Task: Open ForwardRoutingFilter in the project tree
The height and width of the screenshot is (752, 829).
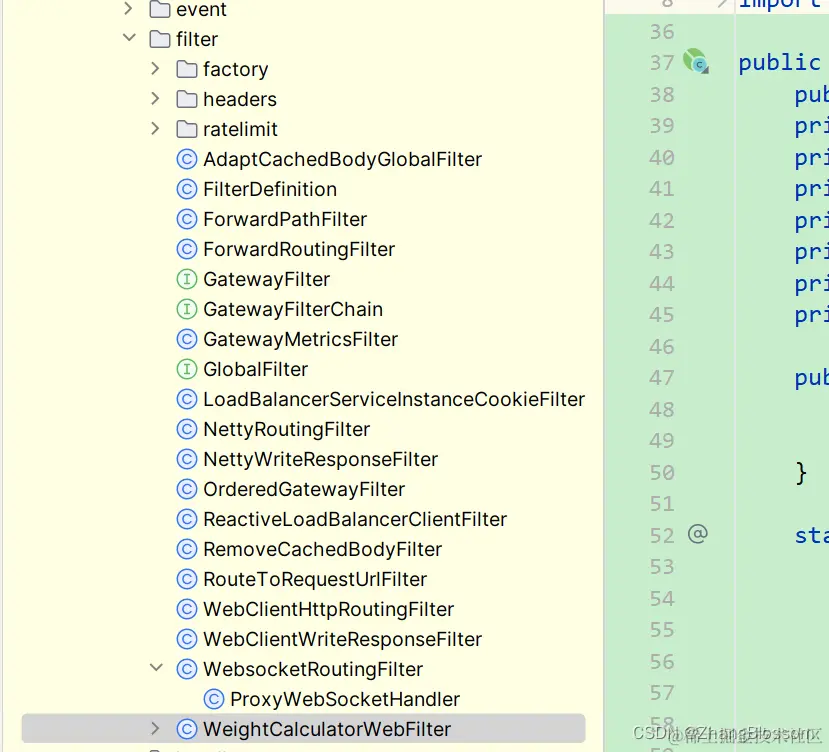Action: click(299, 249)
